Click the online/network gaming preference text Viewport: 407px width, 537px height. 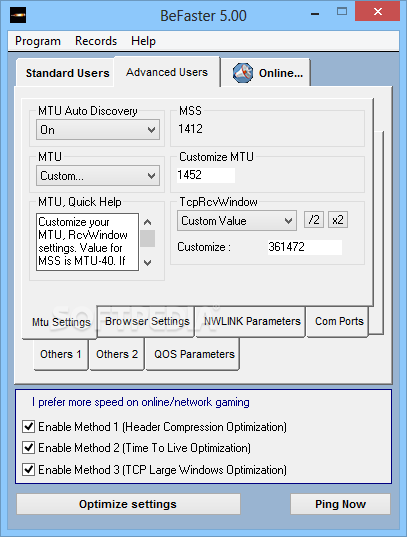pos(141,402)
